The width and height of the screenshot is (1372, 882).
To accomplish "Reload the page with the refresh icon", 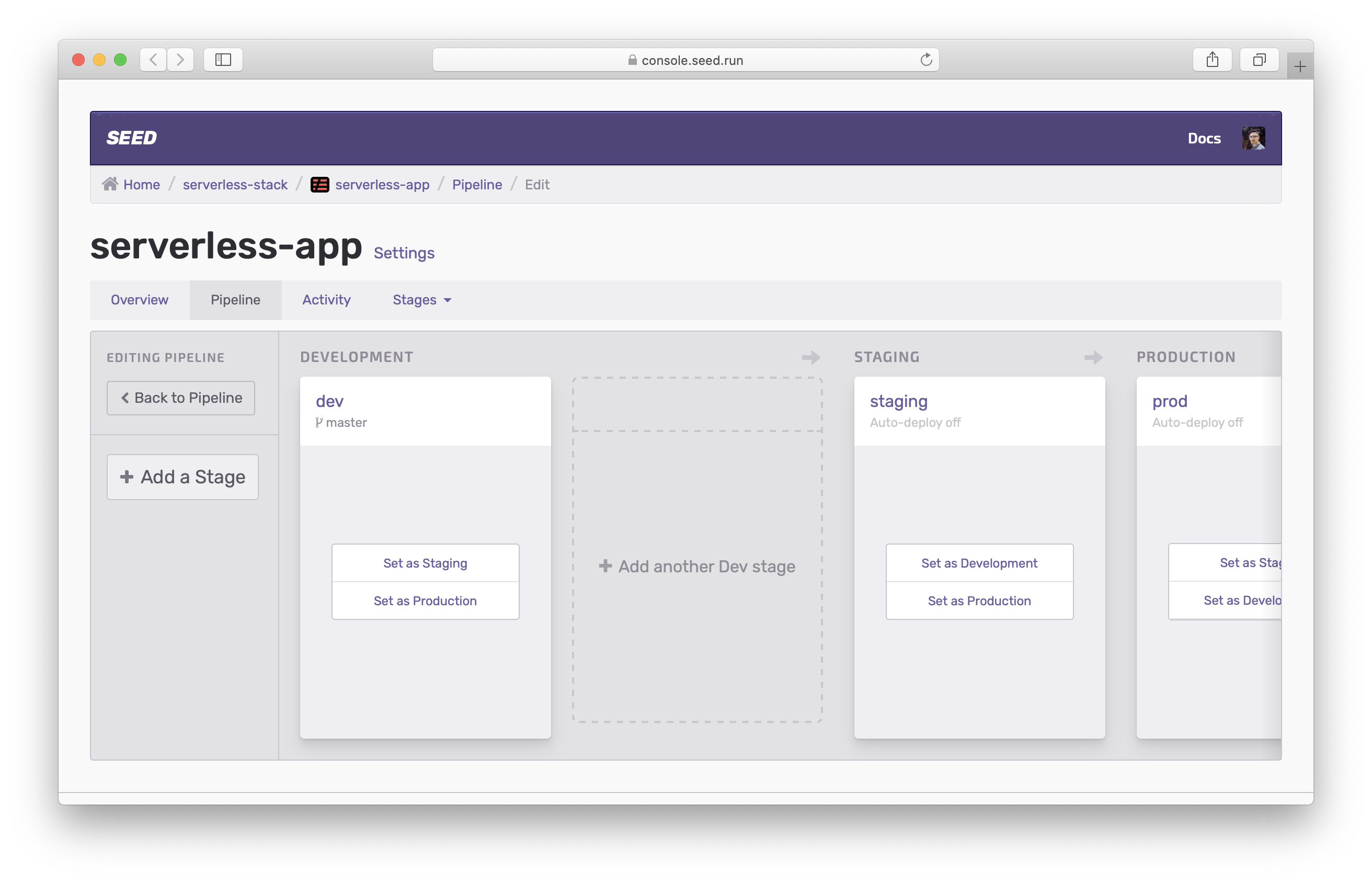I will coord(925,60).
